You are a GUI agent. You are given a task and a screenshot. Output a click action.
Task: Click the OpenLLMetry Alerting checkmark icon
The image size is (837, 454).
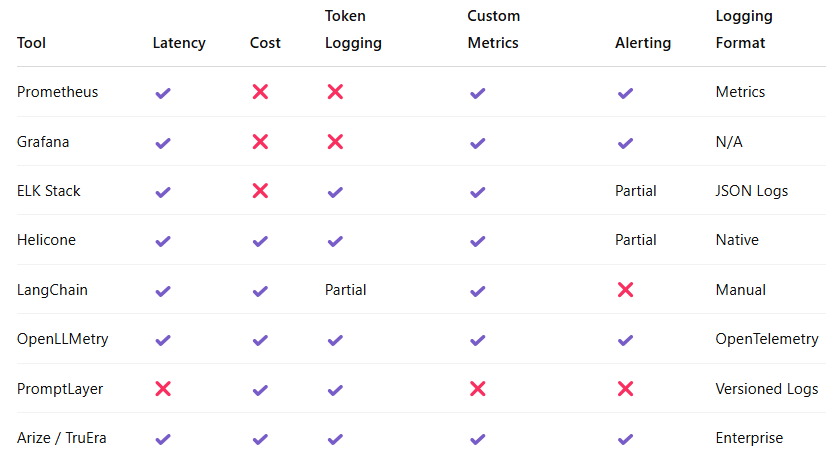(x=625, y=340)
